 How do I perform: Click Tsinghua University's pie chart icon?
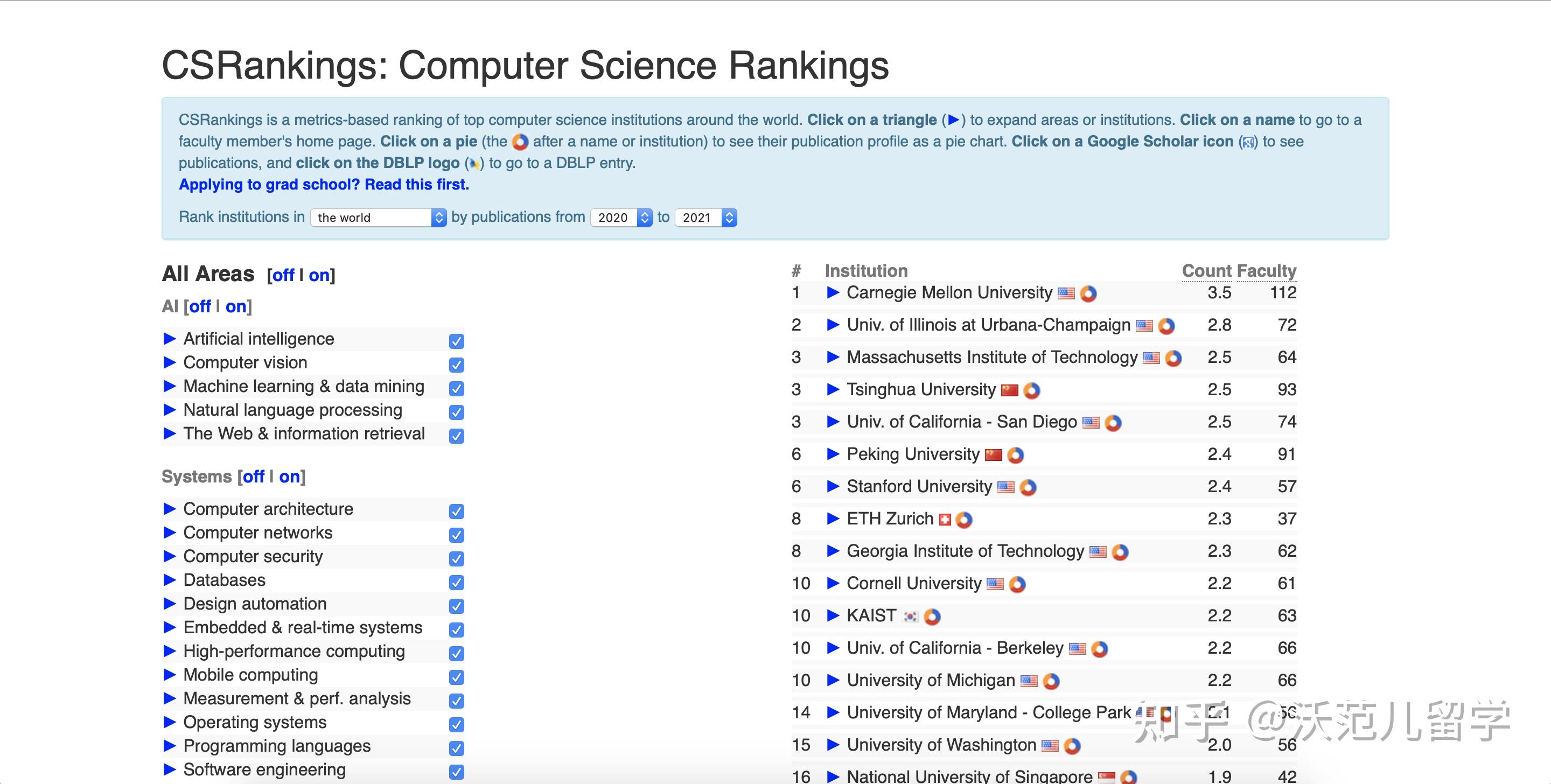(1031, 391)
